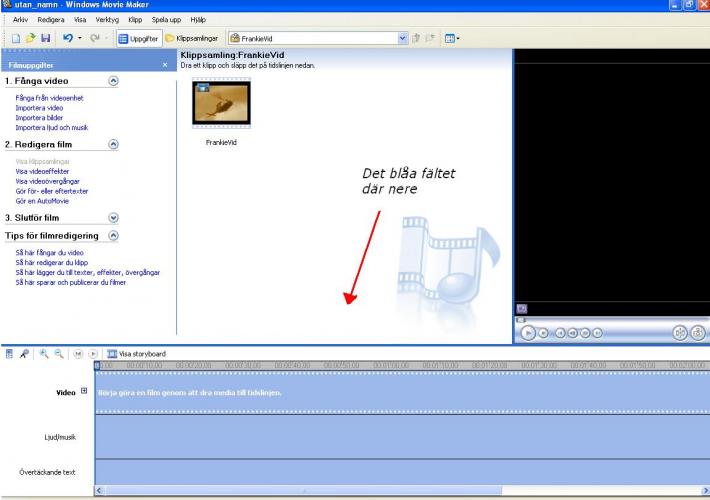Zoom out on the timeline with the magnifier minus icon

pos(60,353)
